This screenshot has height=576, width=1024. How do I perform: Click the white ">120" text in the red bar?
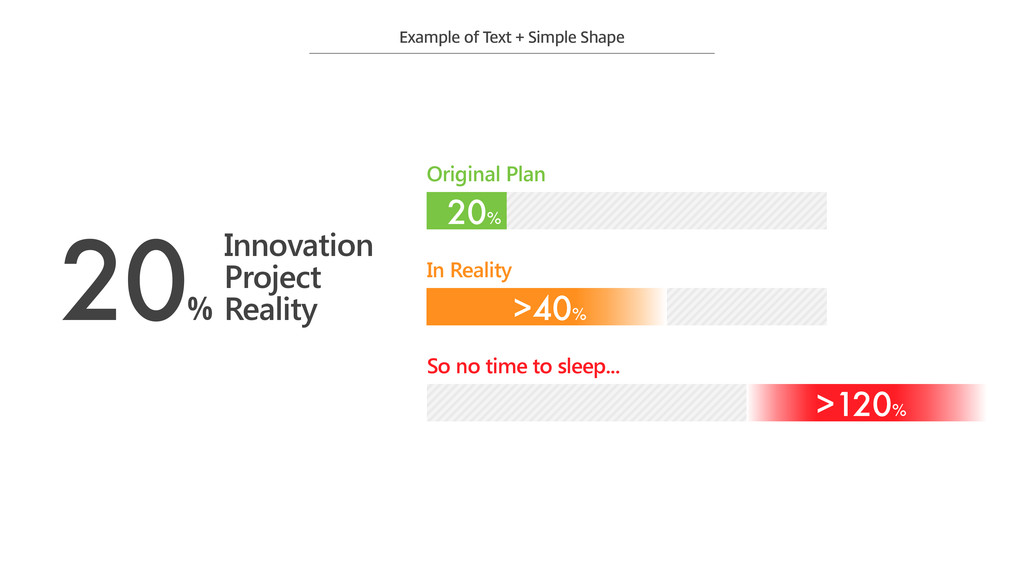tap(853, 404)
